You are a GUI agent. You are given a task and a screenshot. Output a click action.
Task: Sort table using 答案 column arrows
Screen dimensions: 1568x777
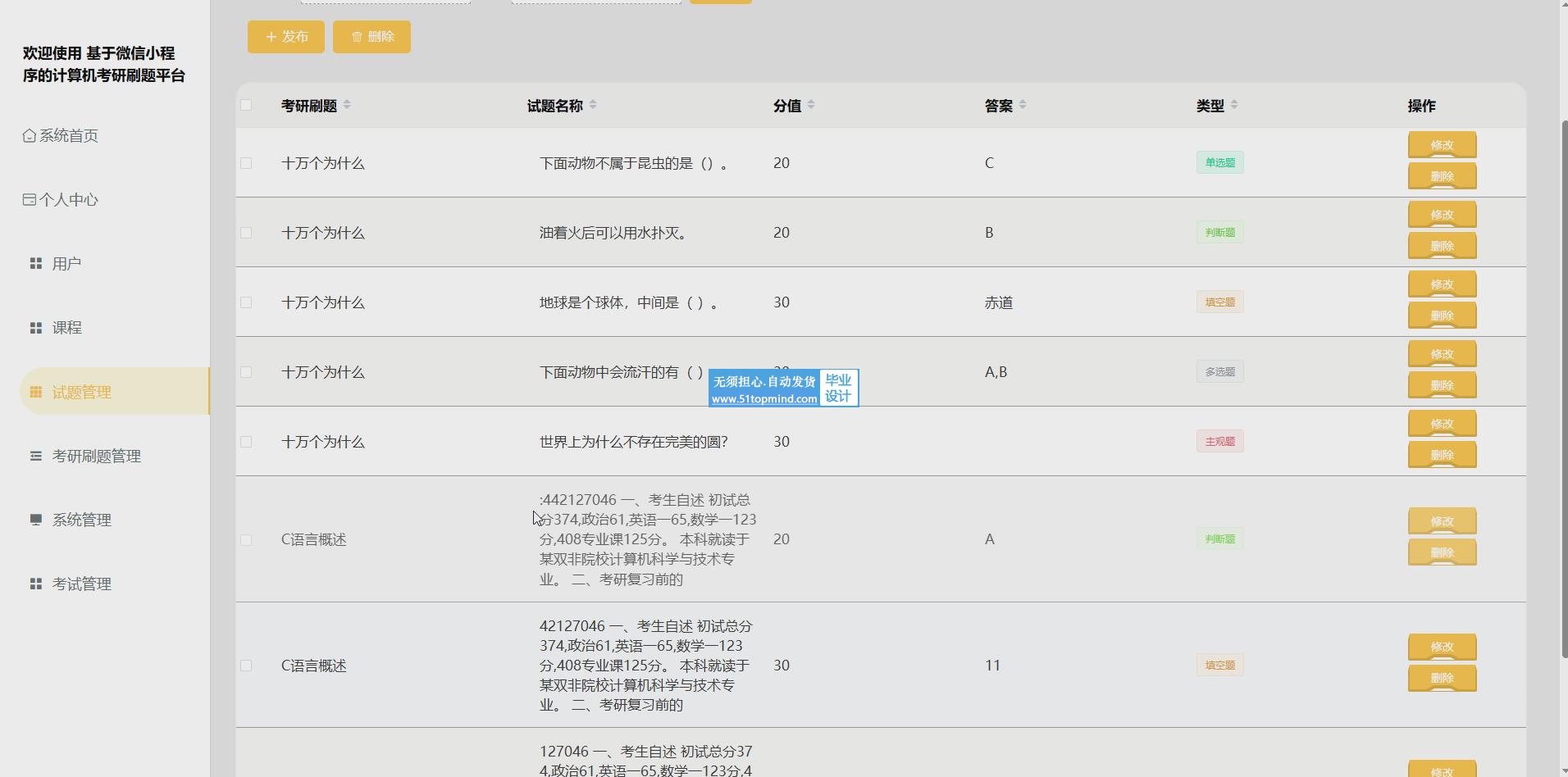point(1022,105)
